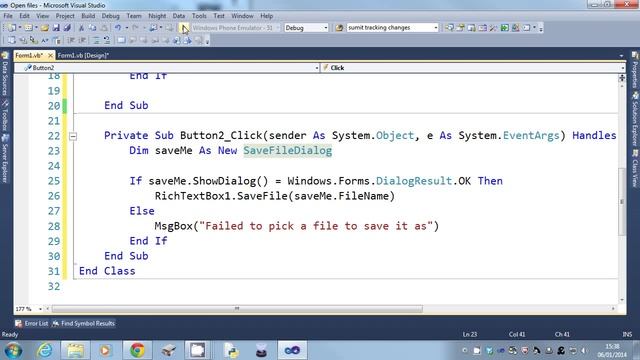Open the find box 'sumit tracking changes' dropdown
The image size is (640, 360).
(436, 28)
